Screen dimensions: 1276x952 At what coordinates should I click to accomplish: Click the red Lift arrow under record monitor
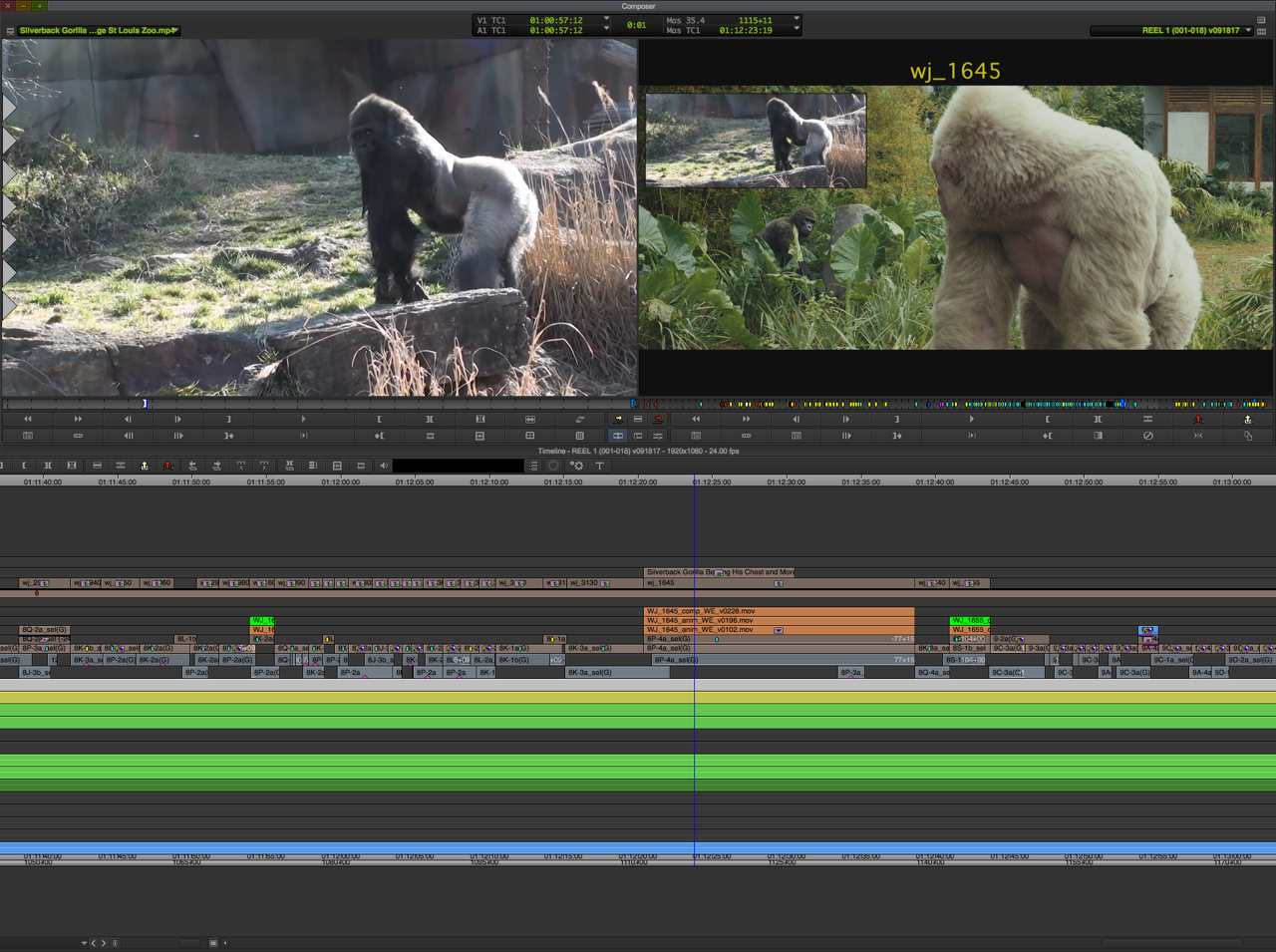[1198, 420]
